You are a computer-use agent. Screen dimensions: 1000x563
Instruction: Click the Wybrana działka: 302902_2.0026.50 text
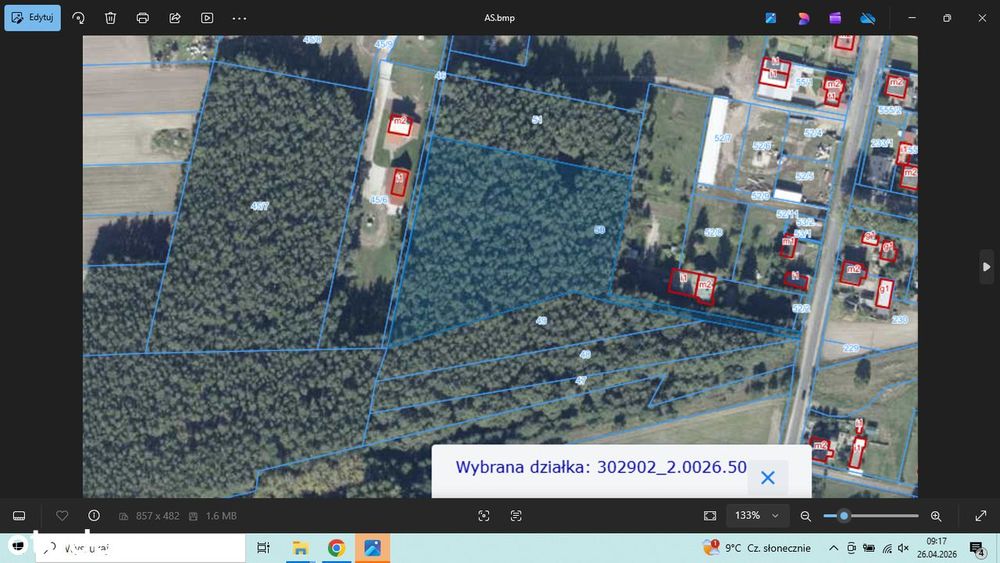coord(601,467)
